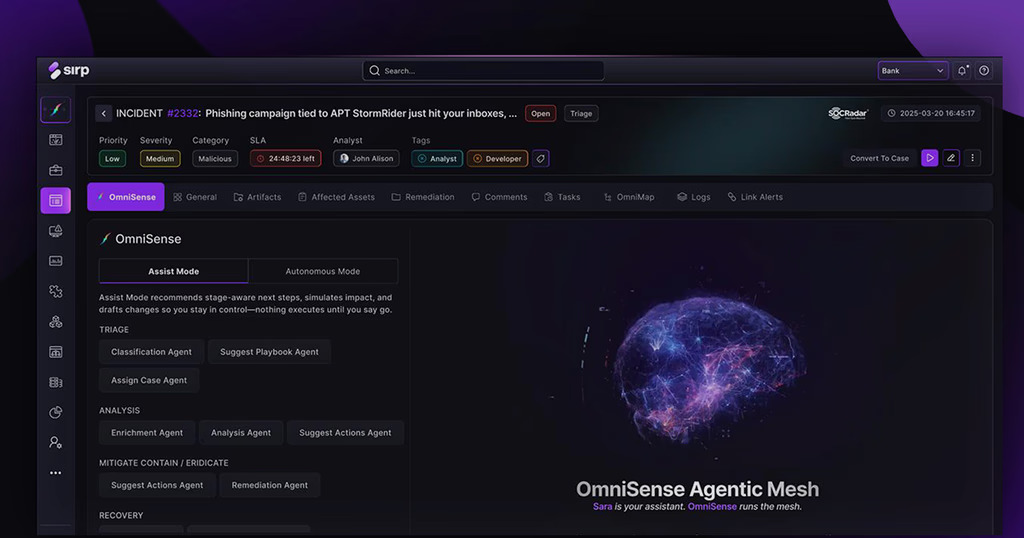
Task: Click the puzzle piece icon in the sidebar
Action: 56,291
